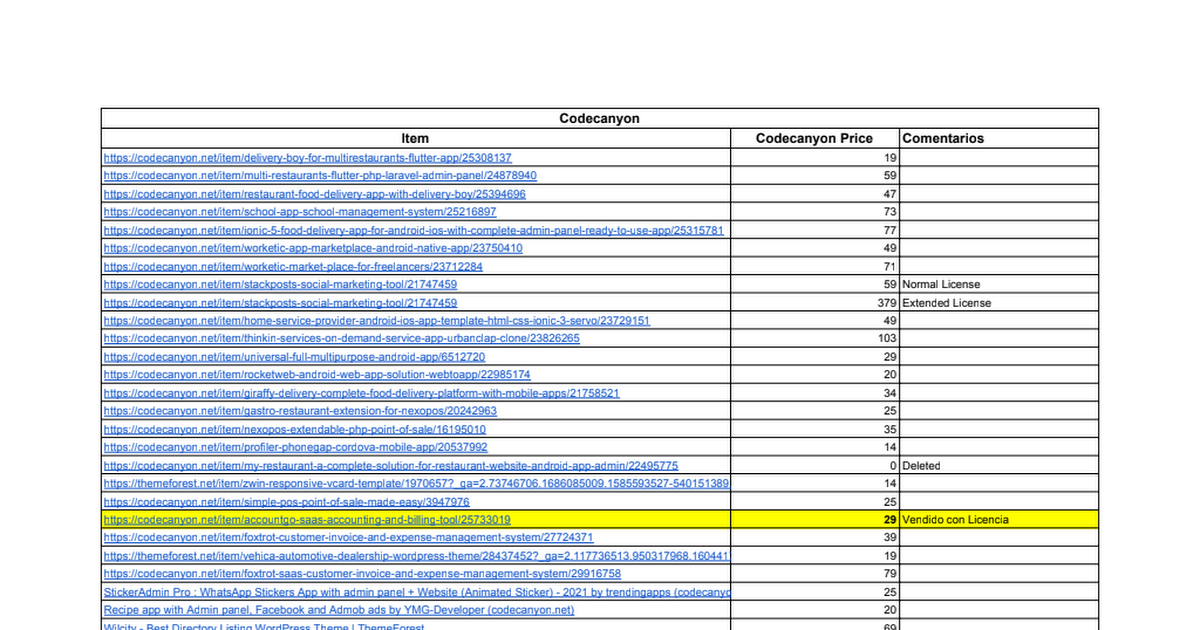1200x630 pixels.
Task: Select the Extended License comment cell
Action: (x=999, y=302)
